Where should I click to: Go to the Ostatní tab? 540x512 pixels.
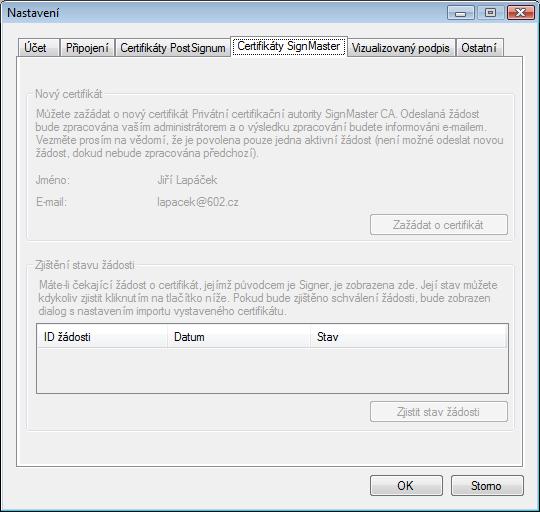tap(479, 48)
